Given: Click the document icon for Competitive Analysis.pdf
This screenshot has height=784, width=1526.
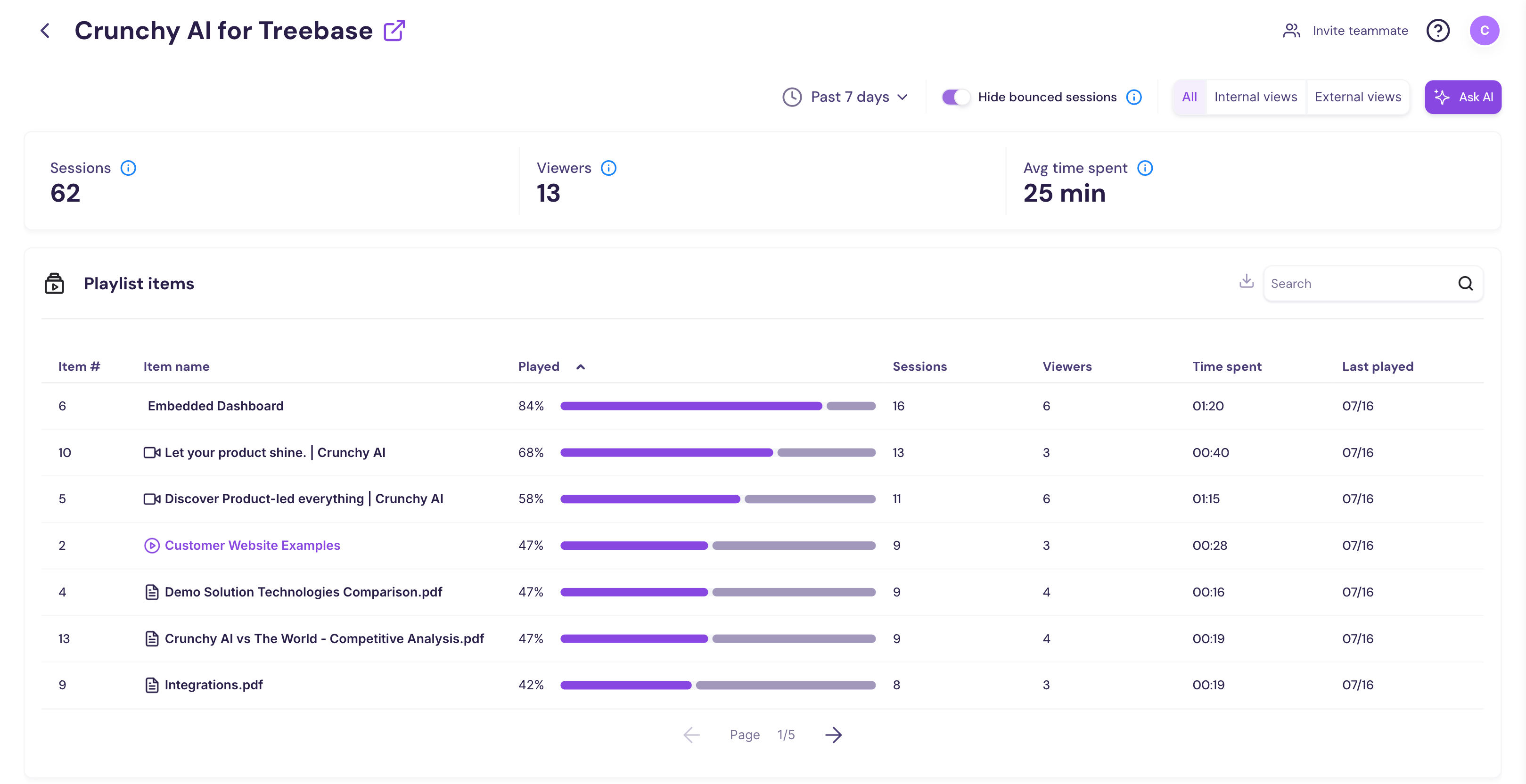Looking at the screenshot, I should click(152, 639).
